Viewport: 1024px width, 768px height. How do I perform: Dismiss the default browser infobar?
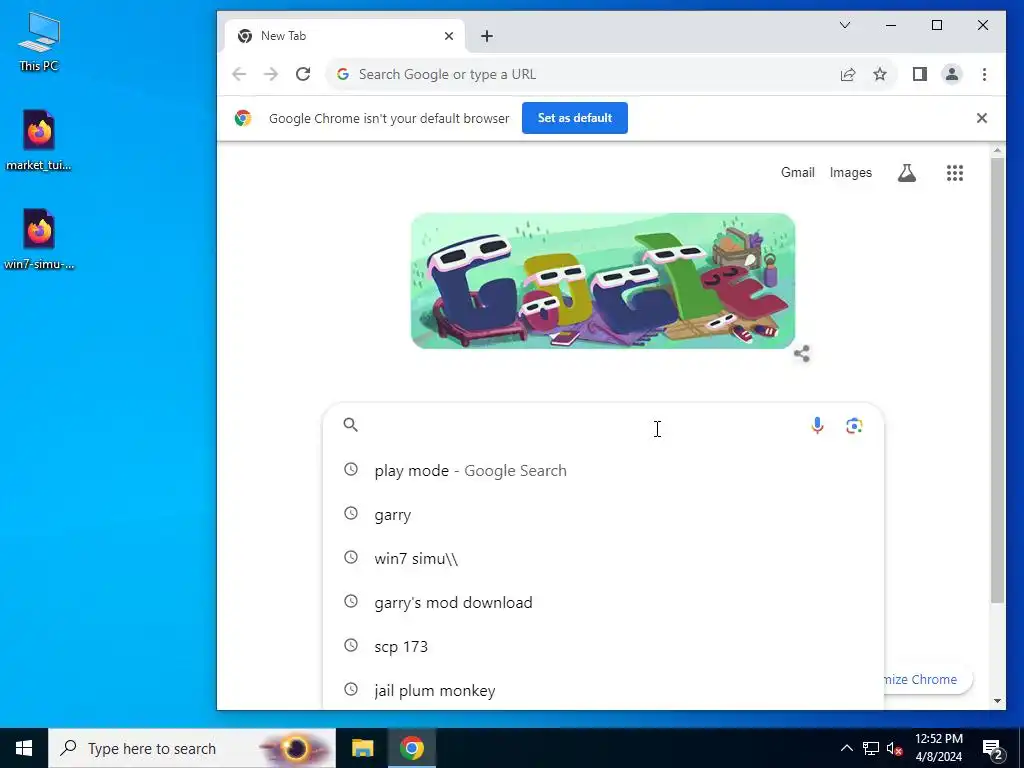982,118
